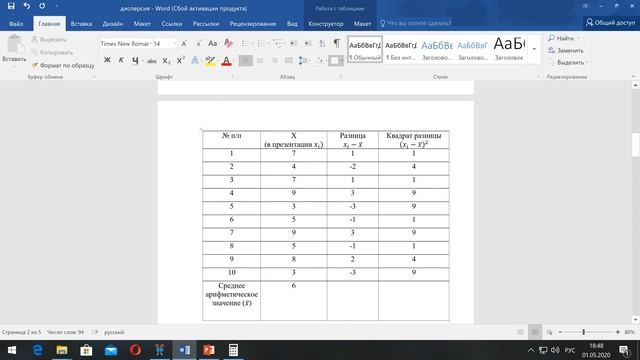Toggle bold (Ж) formatting
This screenshot has height=360, width=640.
coord(107,60)
